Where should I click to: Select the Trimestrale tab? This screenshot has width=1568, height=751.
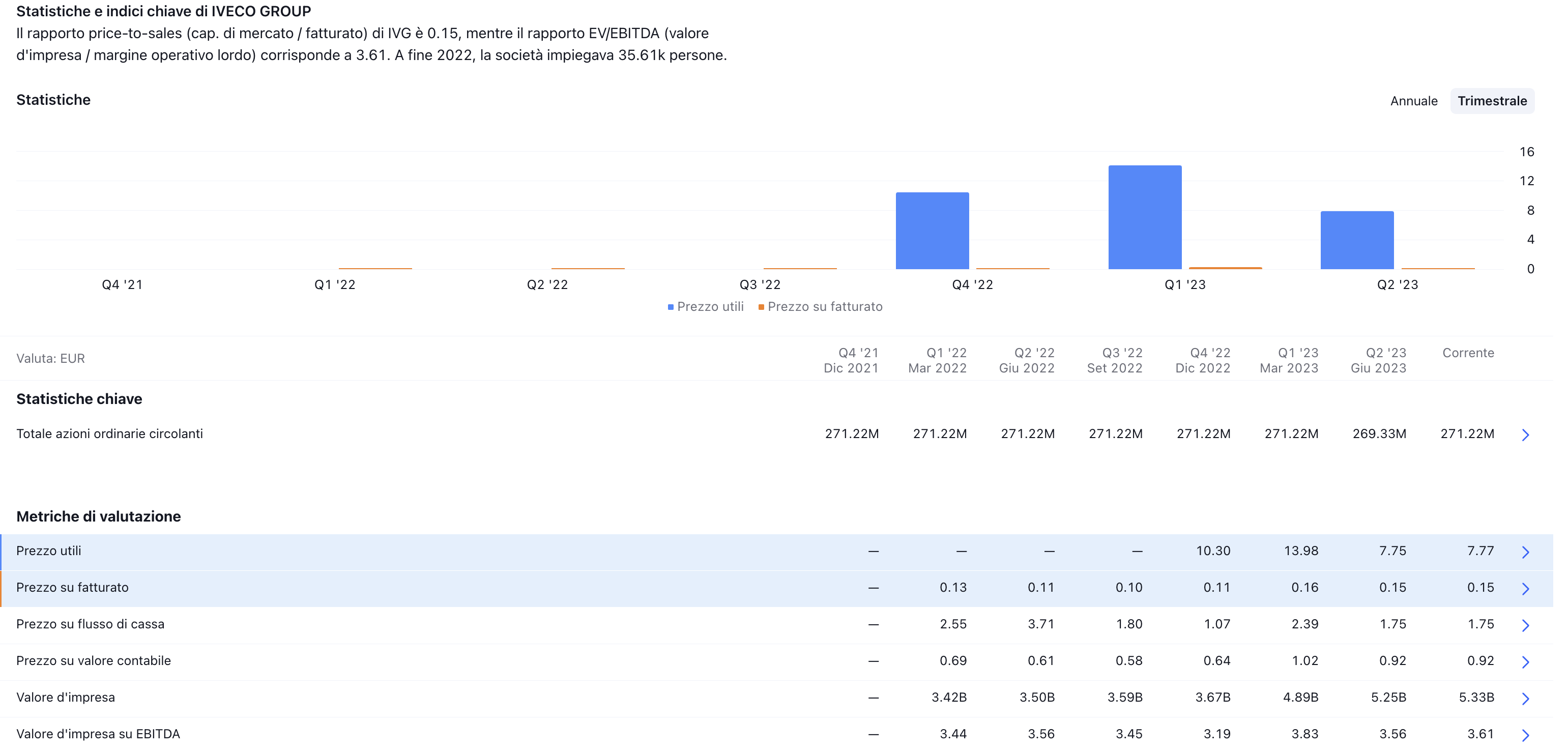tap(1492, 101)
